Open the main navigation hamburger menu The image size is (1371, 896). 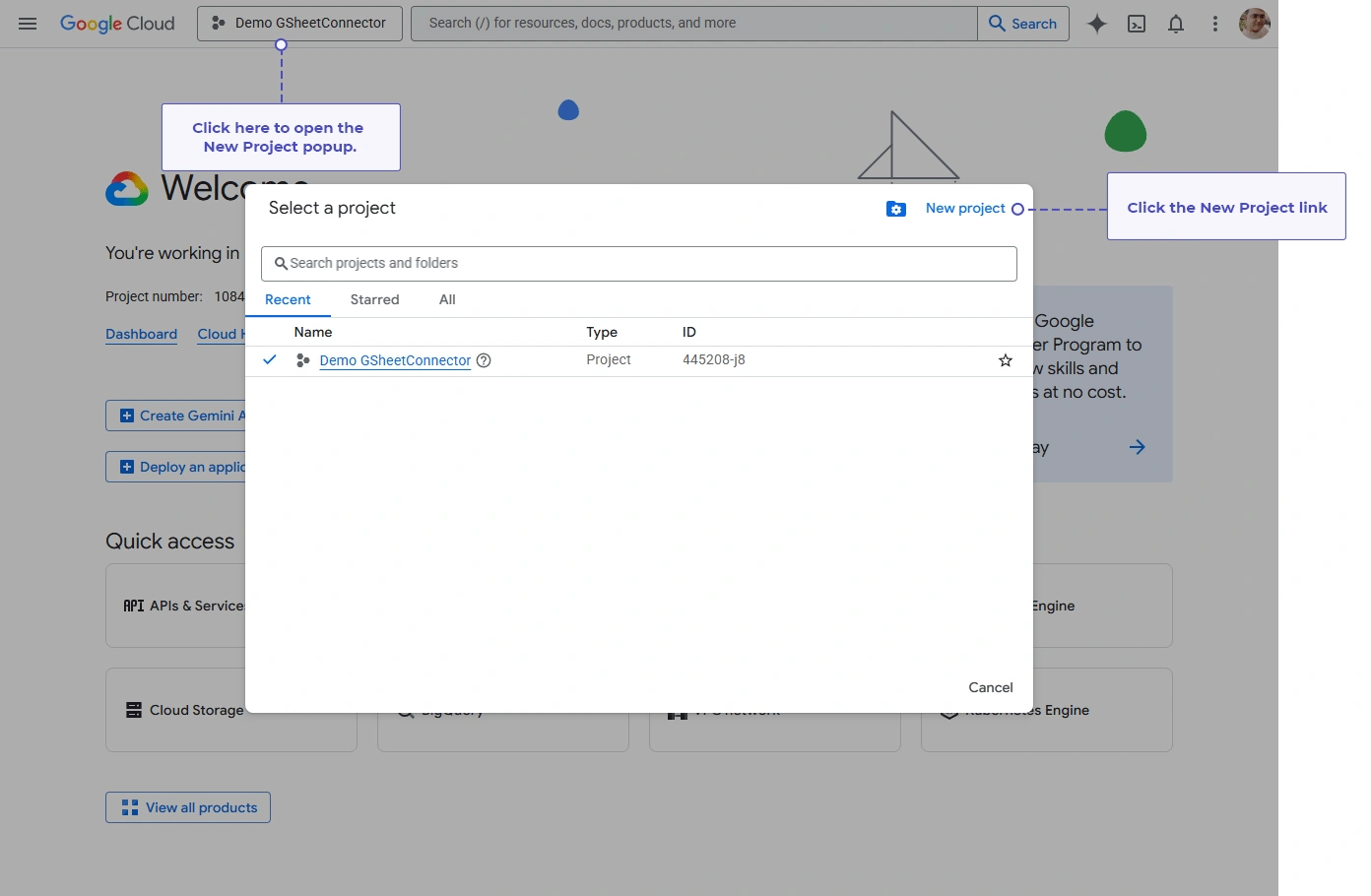point(28,24)
